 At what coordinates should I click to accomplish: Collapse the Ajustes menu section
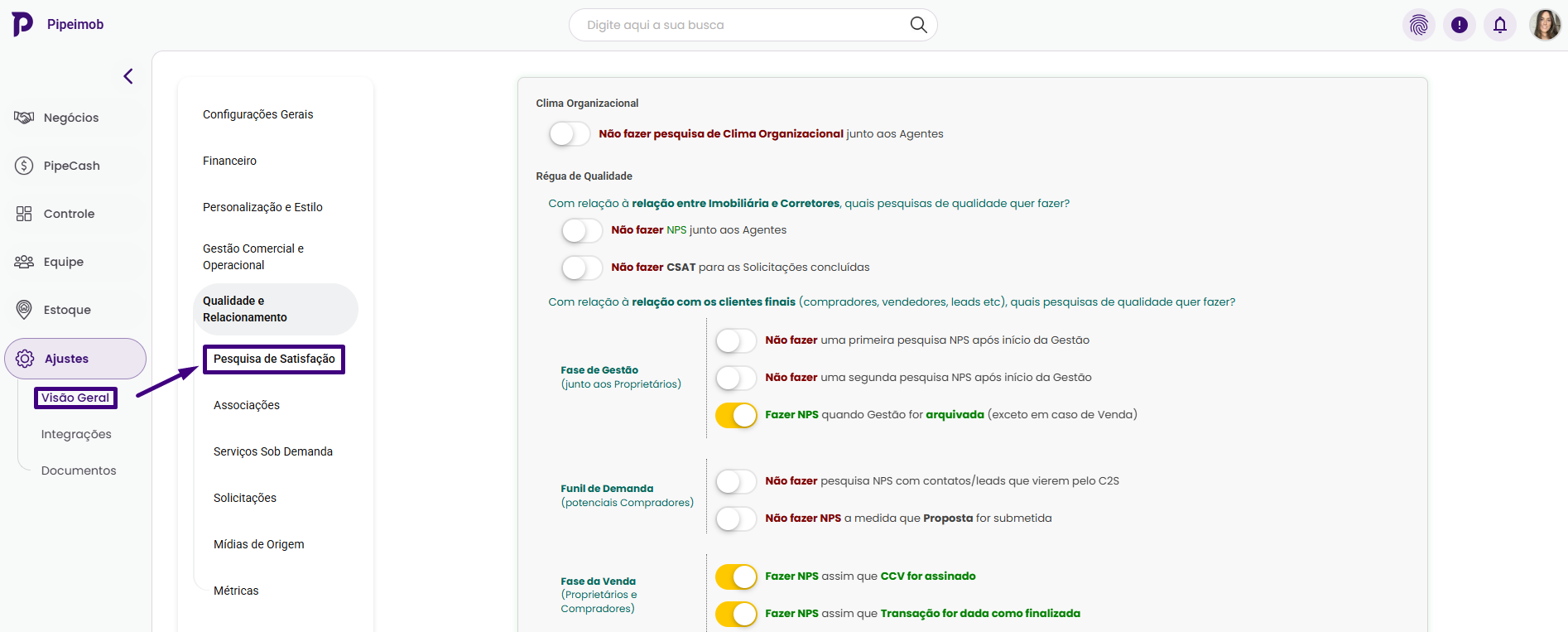point(75,359)
